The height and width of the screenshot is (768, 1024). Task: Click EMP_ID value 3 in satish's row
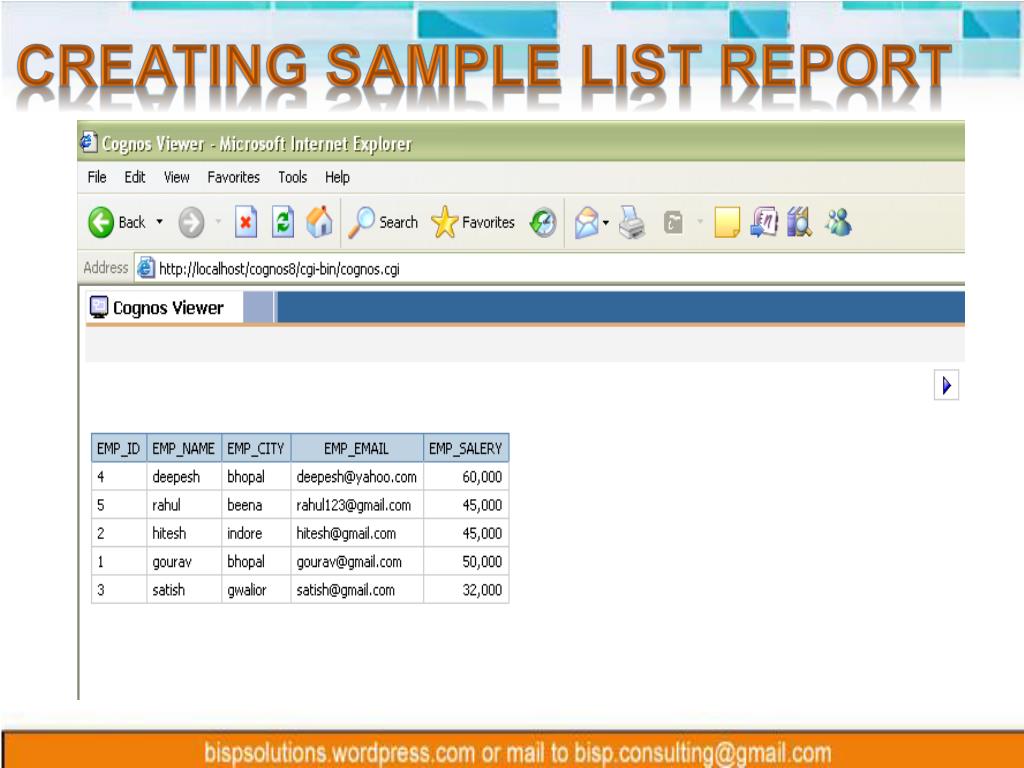click(101, 590)
